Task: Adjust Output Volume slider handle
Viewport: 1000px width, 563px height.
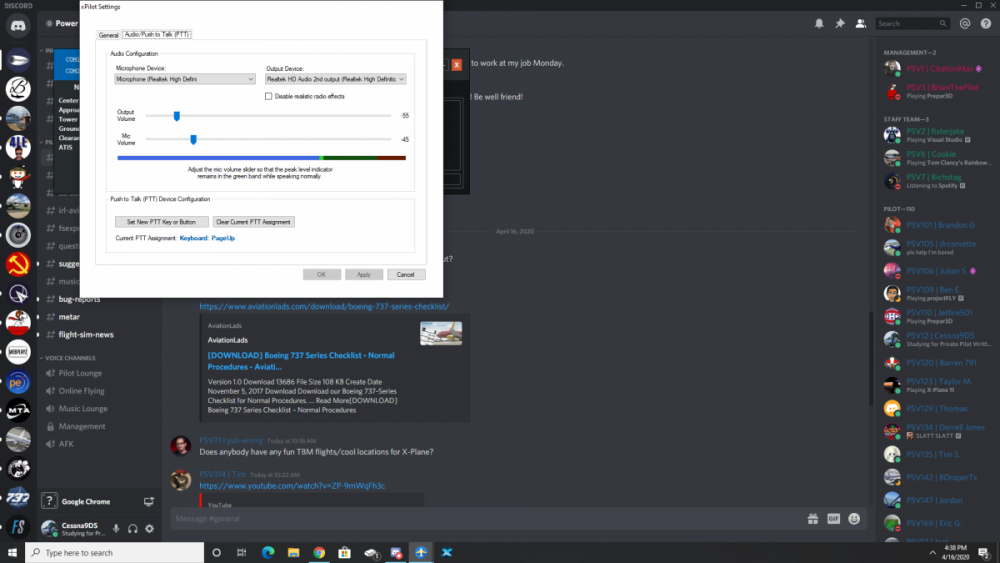Action: [x=177, y=116]
